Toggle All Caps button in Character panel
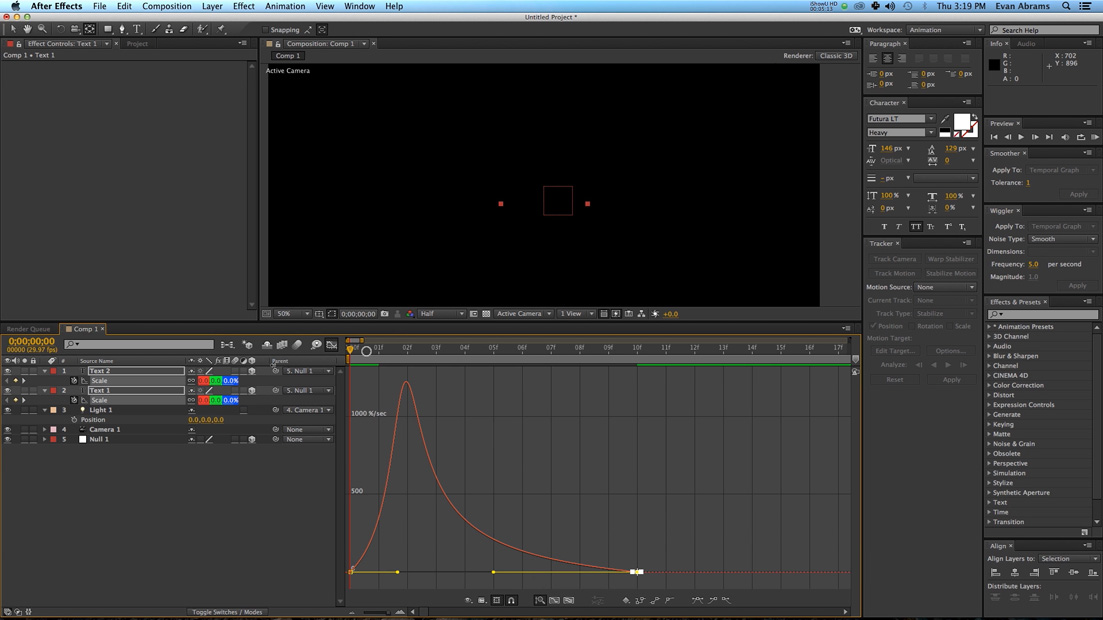This screenshot has height=620, width=1103. 915,227
